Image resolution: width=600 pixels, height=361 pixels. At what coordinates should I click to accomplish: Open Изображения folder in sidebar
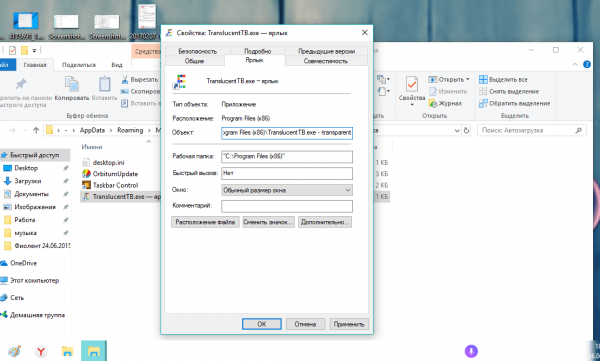coord(35,207)
